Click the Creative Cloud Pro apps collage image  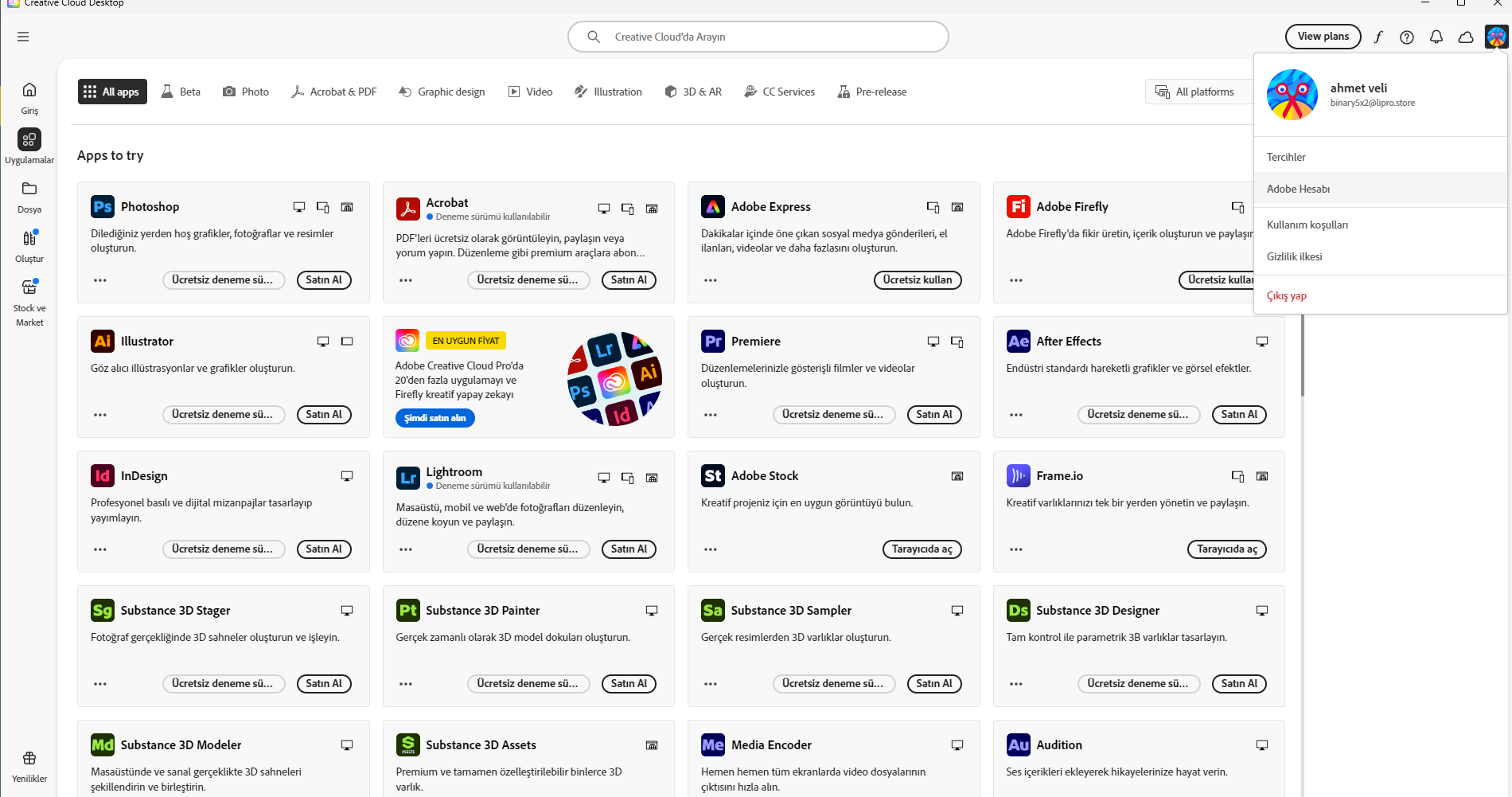(x=614, y=378)
